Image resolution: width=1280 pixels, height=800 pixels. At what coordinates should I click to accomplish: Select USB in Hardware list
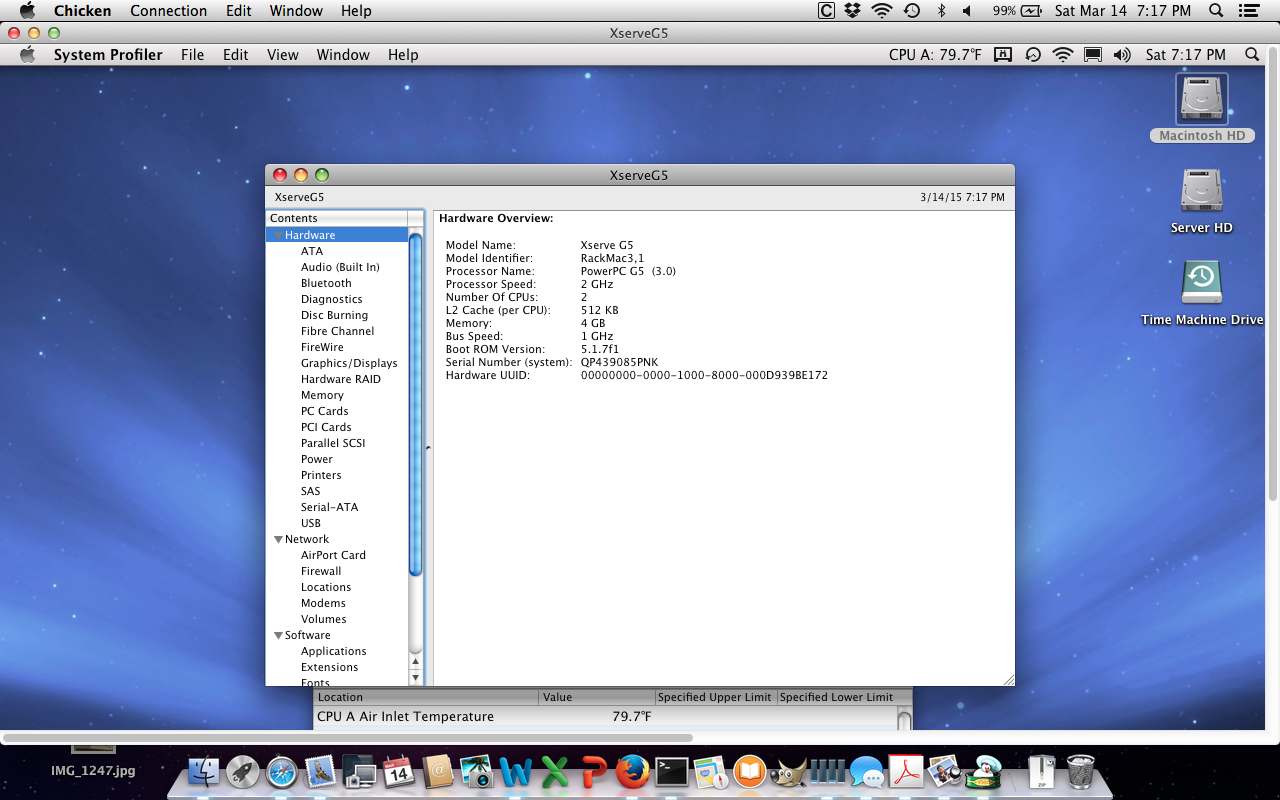311,523
